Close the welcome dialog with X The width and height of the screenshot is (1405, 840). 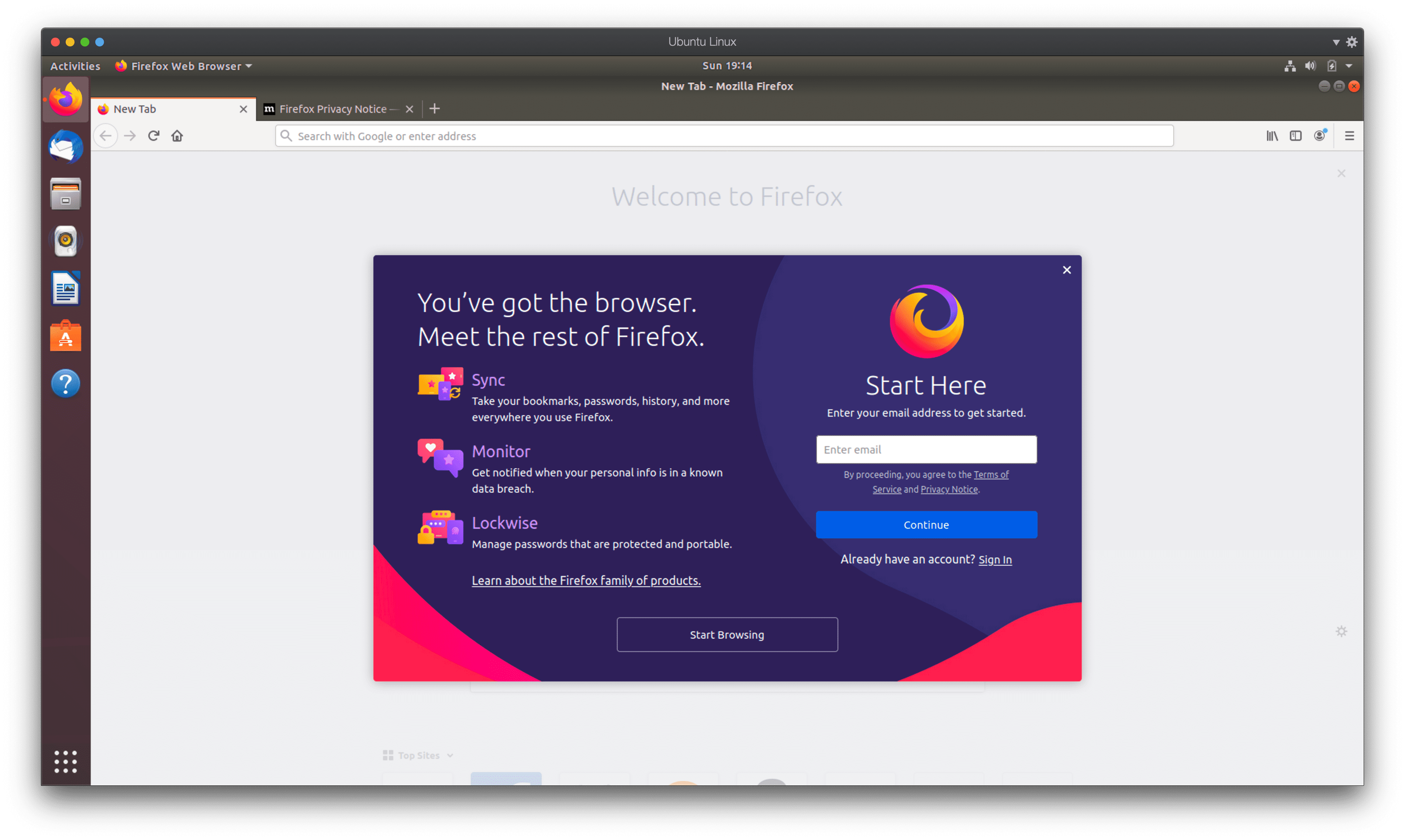[1067, 270]
